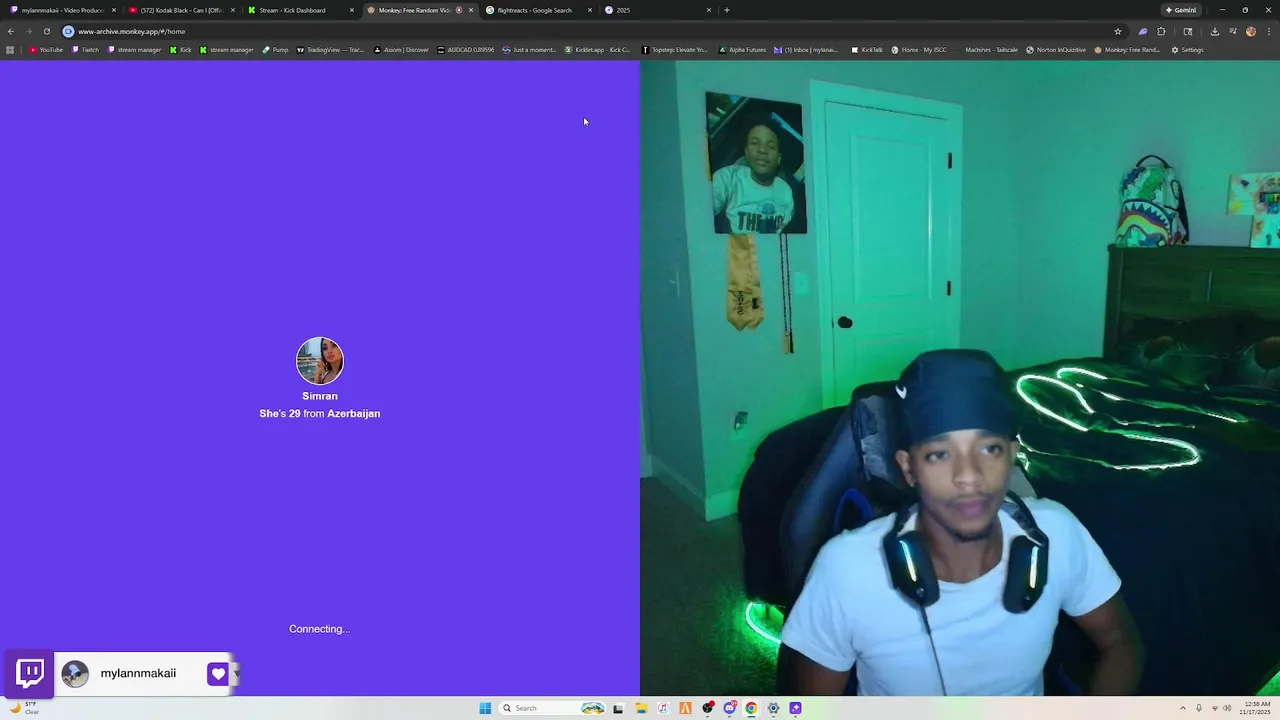Viewport: 1280px width, 720px height.
Task: Open Chrome downloads
Action: 1215,31
